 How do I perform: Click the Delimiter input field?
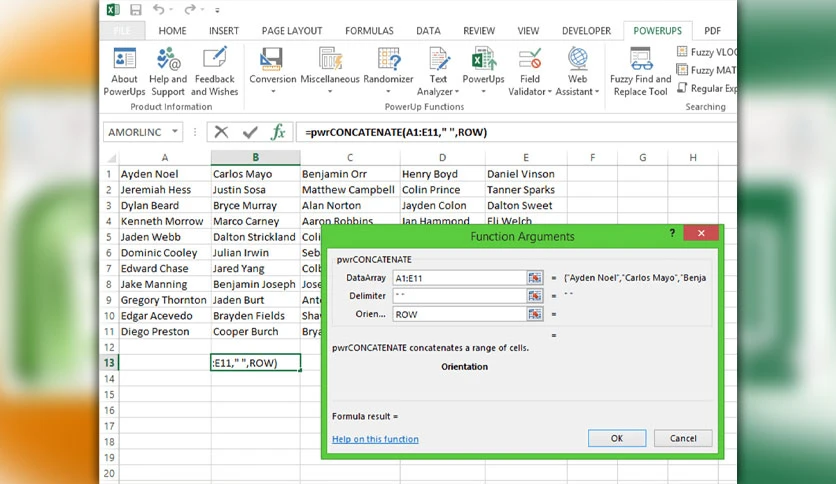point(460,296)
